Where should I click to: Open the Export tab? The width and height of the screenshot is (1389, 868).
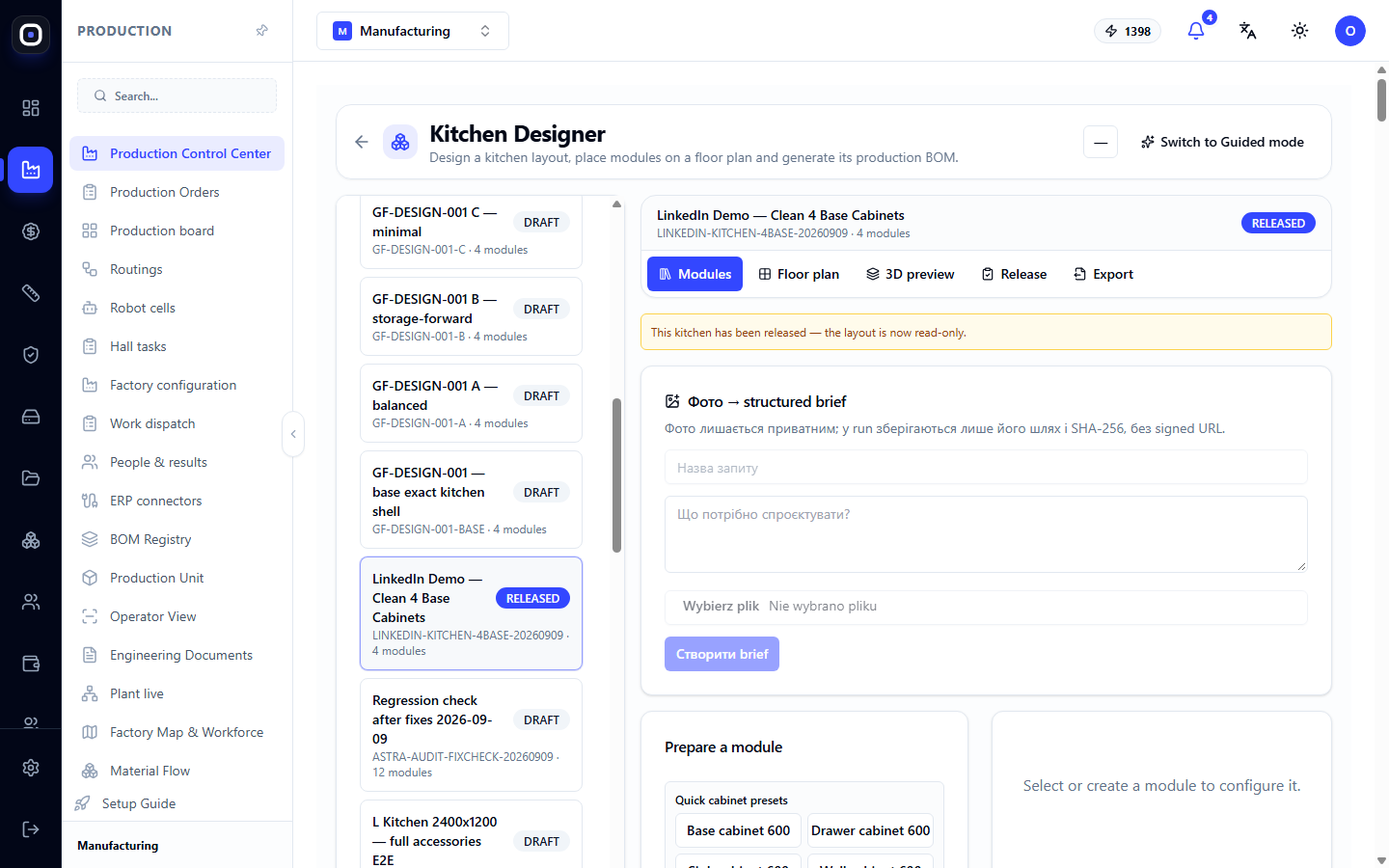point(1103,274)
